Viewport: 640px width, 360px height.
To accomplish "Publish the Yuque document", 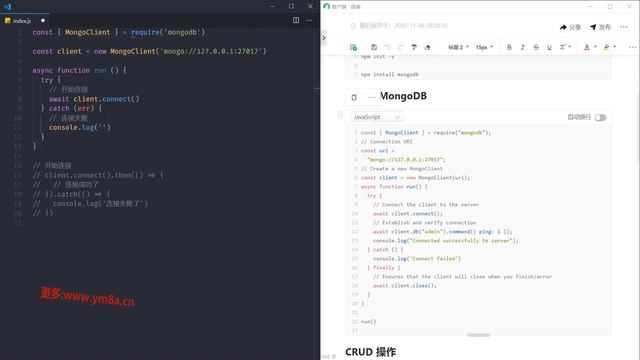I will click(x=600, y=27).
